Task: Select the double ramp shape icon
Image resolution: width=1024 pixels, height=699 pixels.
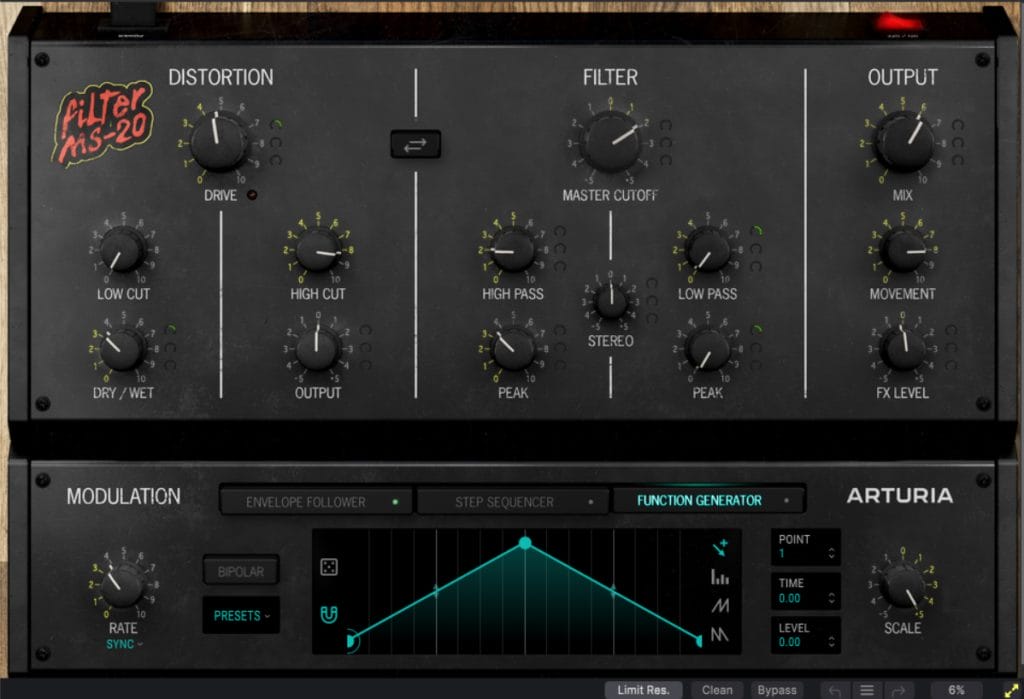Action: pyautogui.click(x=720, y=634)
